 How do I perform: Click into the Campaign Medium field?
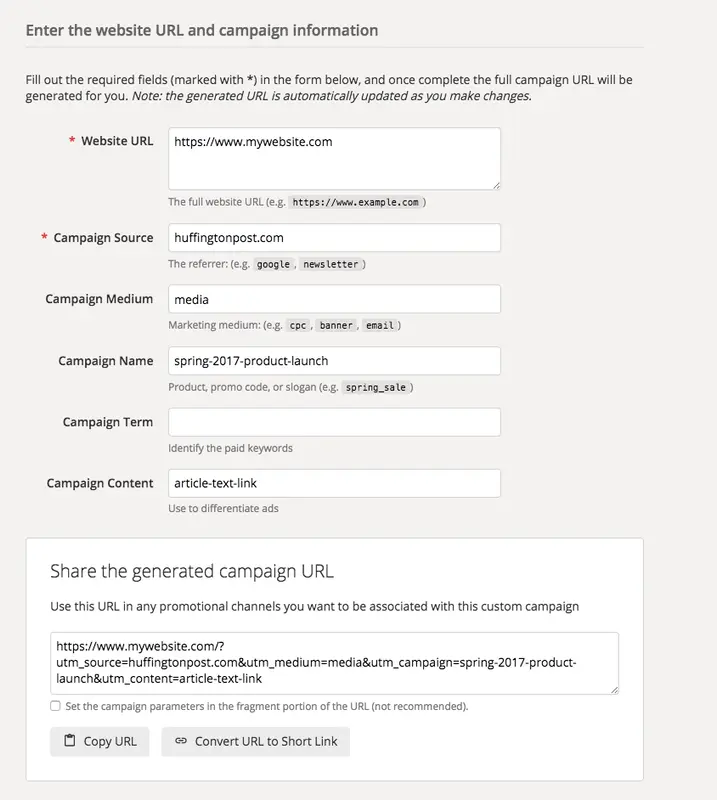coord(334,299)
